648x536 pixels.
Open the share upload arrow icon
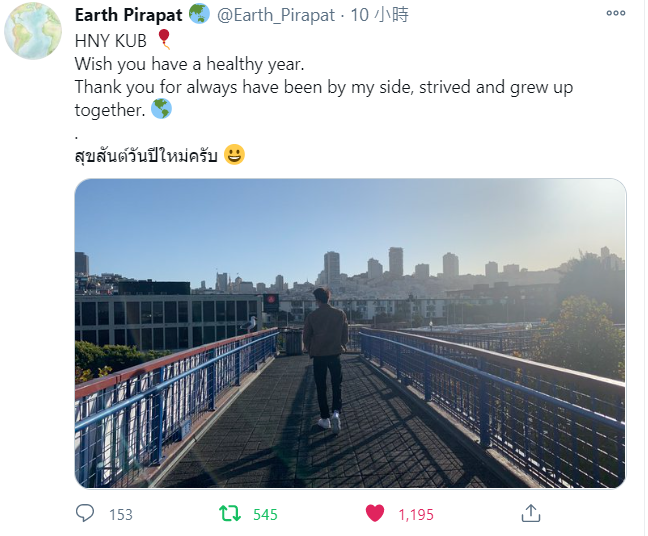pos(531,513)
